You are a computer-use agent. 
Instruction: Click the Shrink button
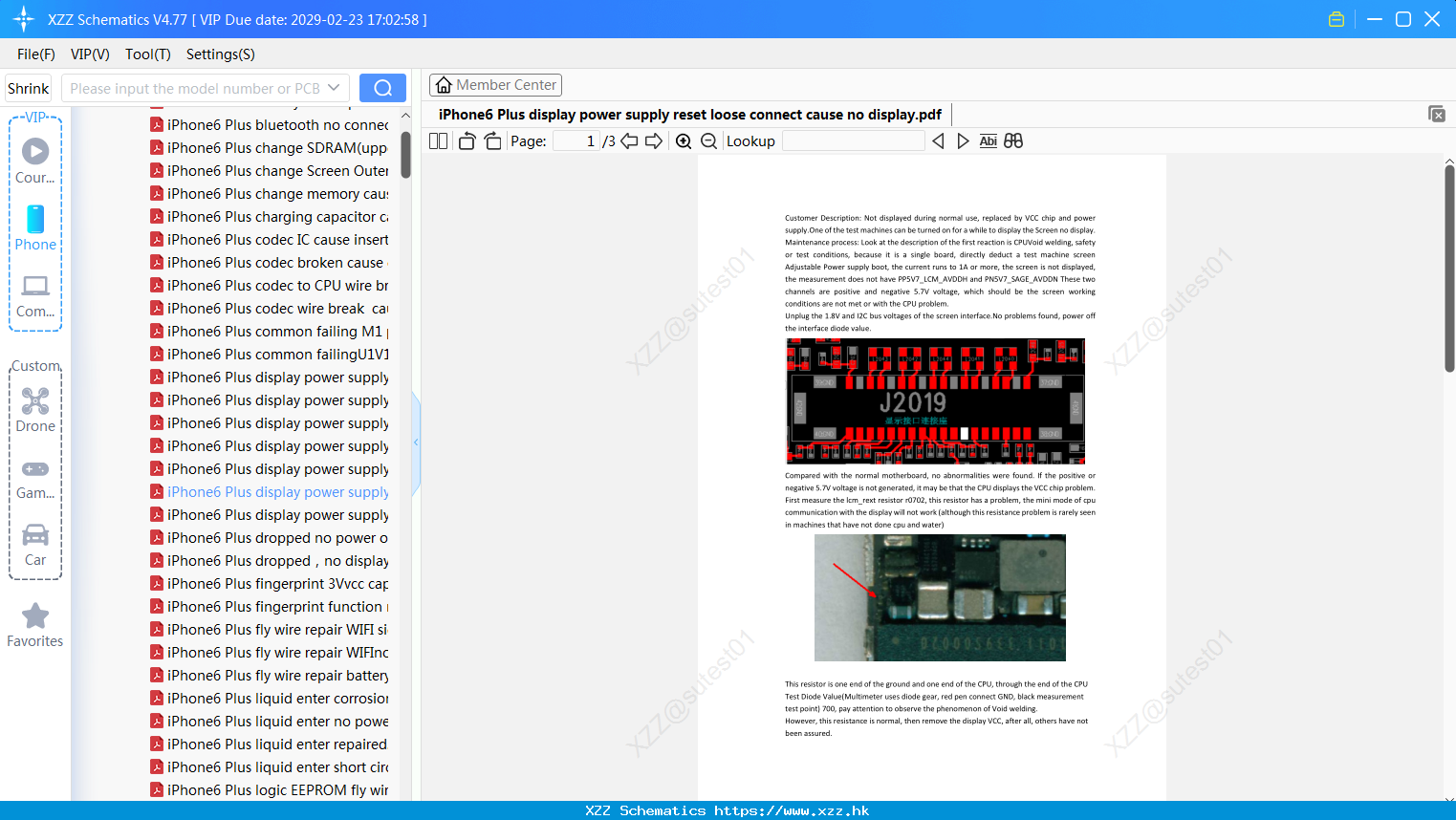click(28, 88)
